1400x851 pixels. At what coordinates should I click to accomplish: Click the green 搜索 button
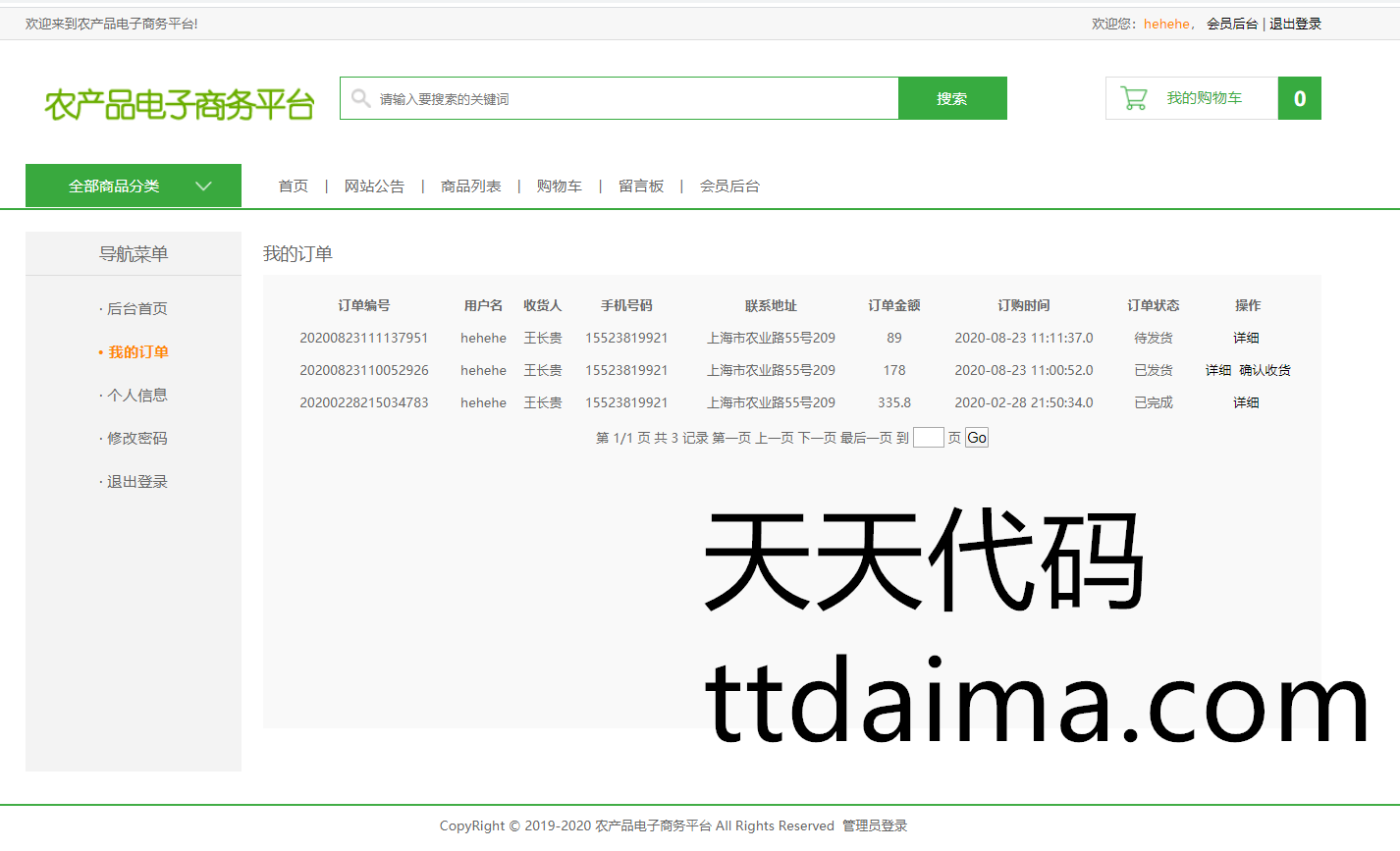[951, 98]
